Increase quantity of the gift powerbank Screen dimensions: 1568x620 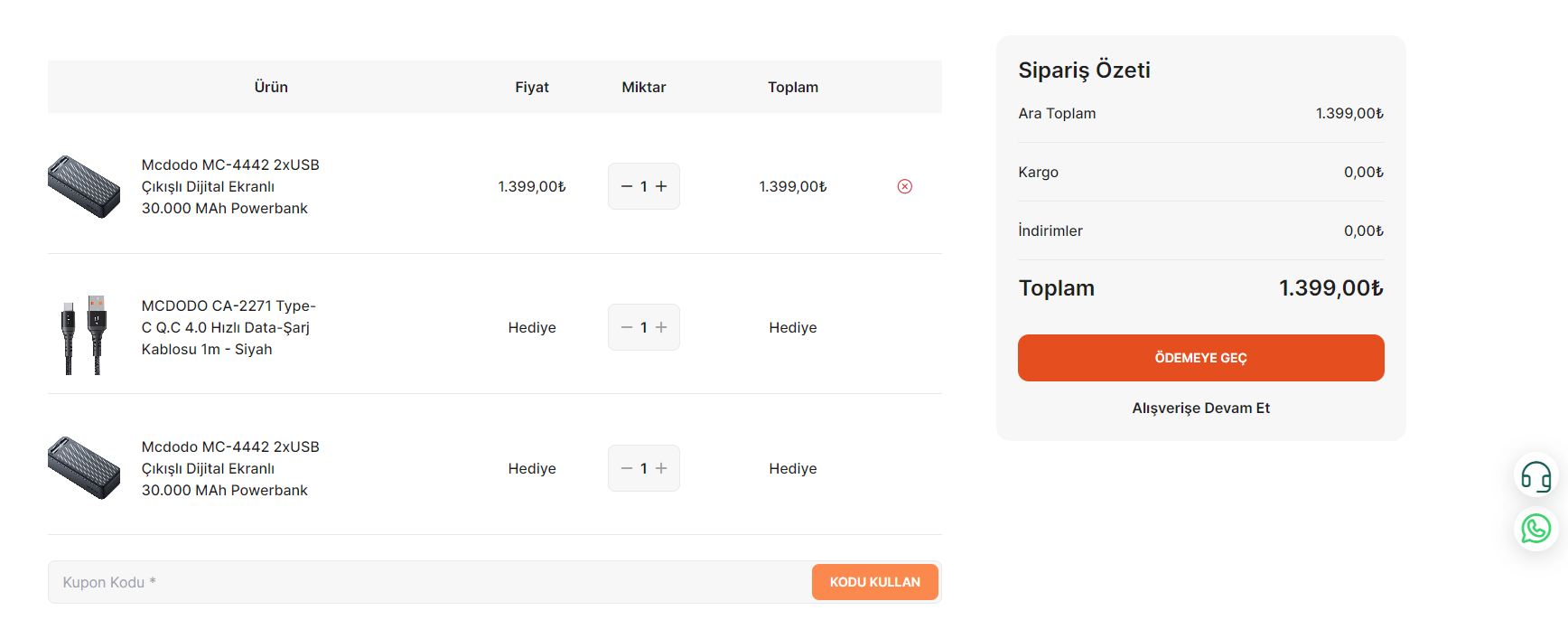tap(661, 468)
